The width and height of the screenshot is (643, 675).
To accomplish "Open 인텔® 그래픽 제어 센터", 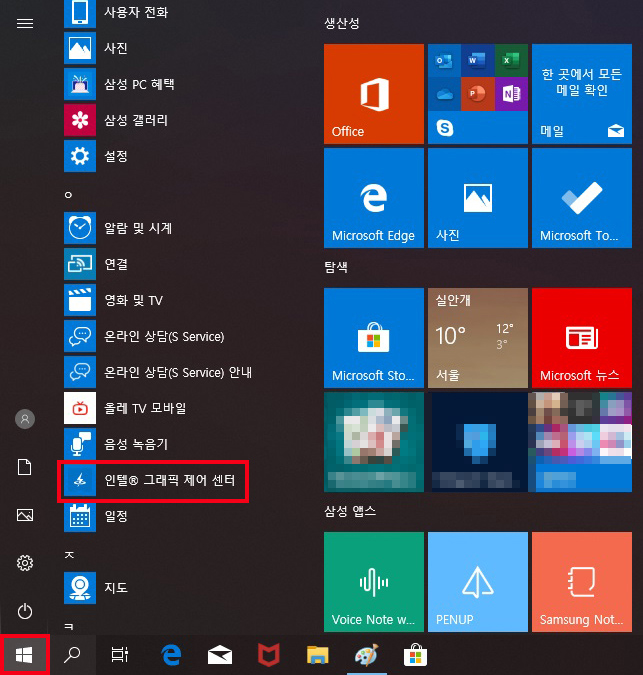I will (154, 480).
